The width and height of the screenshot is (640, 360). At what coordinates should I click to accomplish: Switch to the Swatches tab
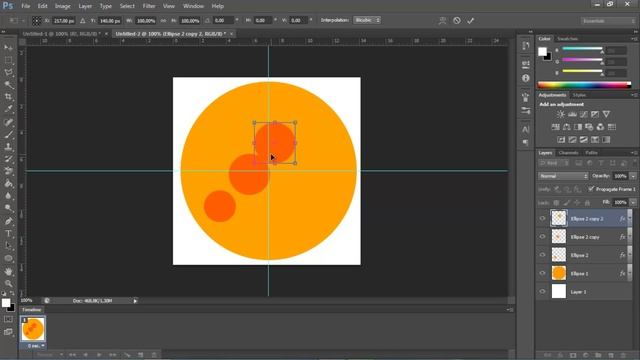(x=567, y=39)
